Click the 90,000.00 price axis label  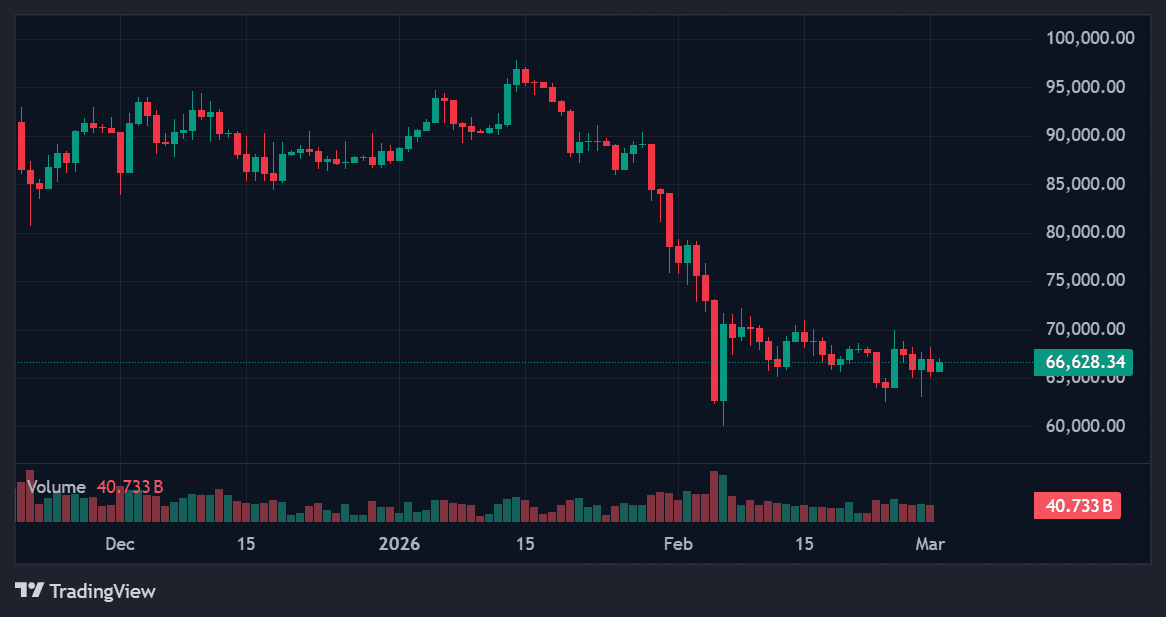1090,135
